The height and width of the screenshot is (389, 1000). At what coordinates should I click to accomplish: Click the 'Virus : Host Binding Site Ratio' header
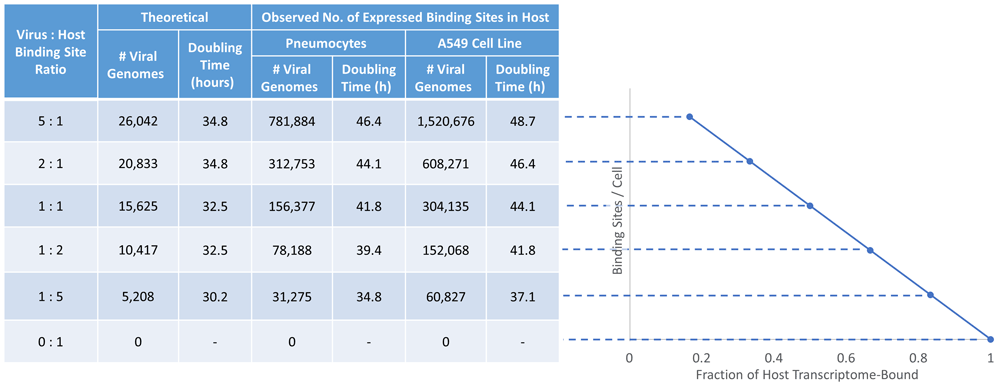(x=51, y=51)
